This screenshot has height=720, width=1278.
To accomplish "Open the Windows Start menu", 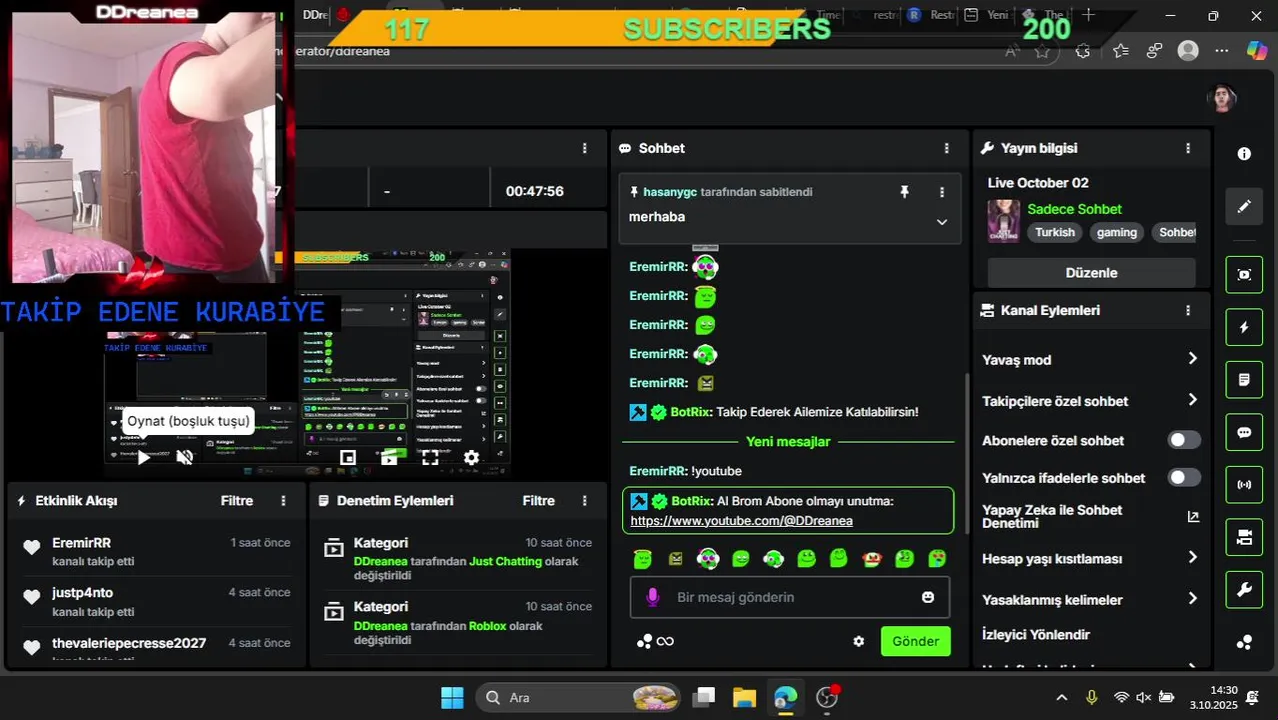I will pos(452,697).
